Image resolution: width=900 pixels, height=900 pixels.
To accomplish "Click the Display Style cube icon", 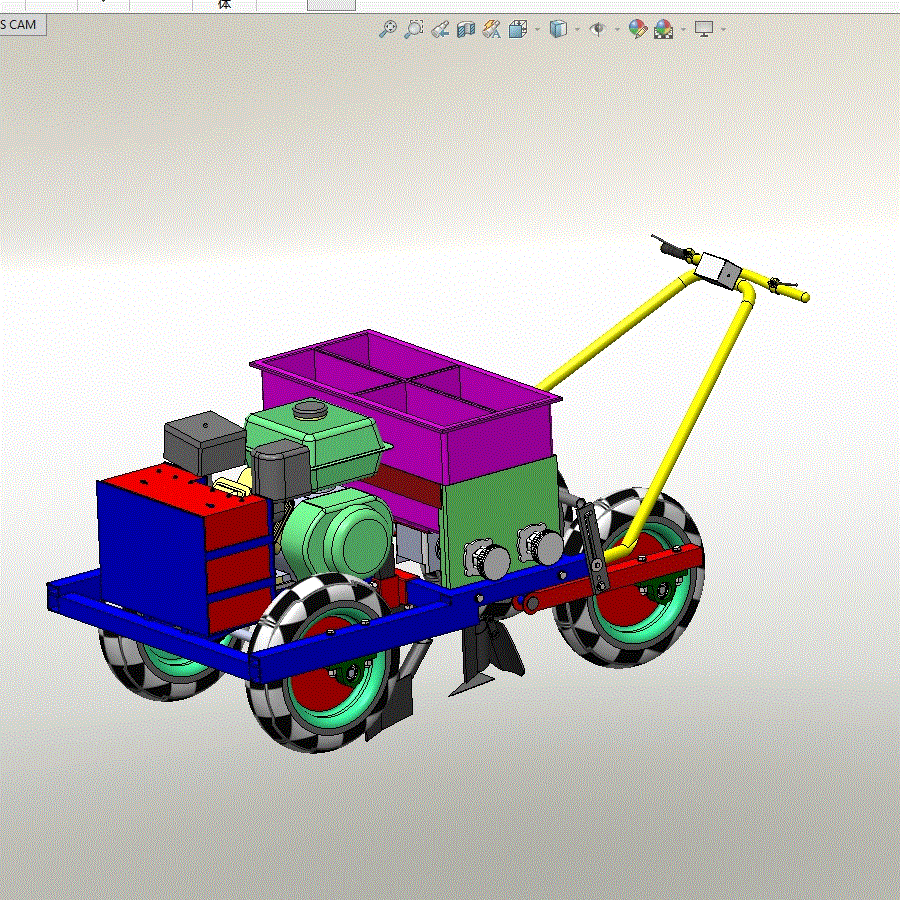I will click(x=558, y=29).
